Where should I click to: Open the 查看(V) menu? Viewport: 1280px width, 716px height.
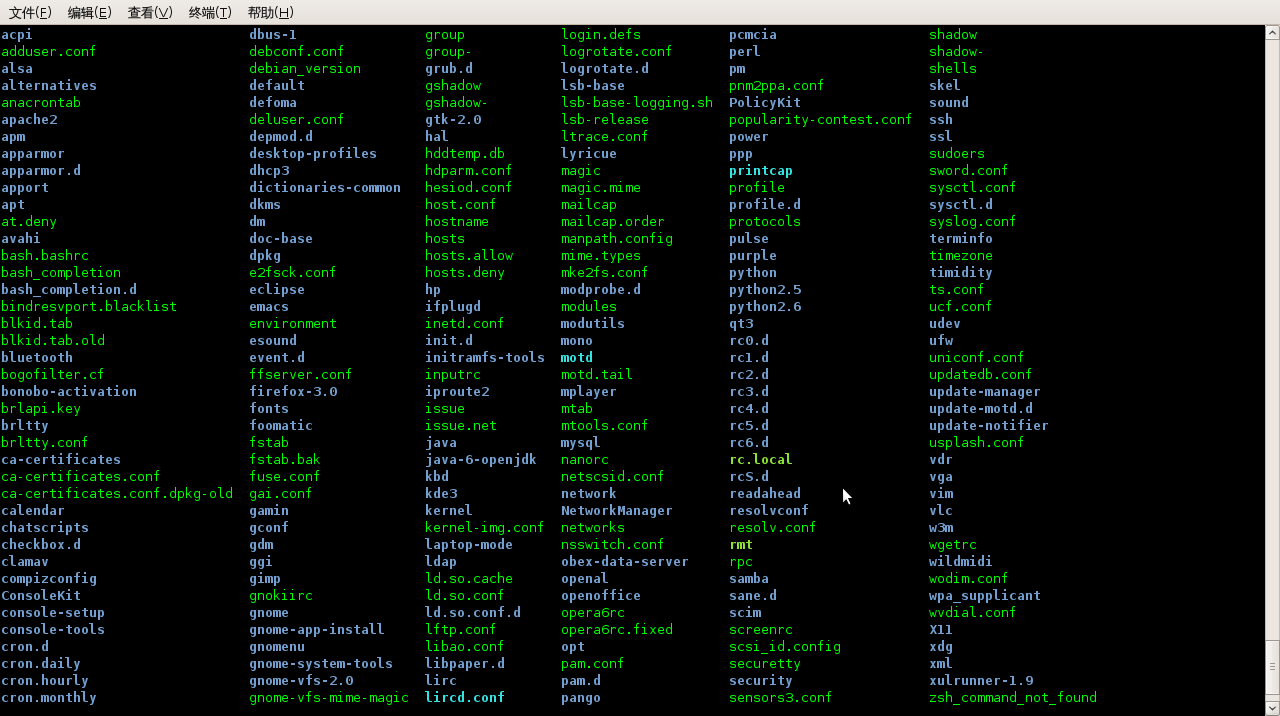click(x=150, y=12)
